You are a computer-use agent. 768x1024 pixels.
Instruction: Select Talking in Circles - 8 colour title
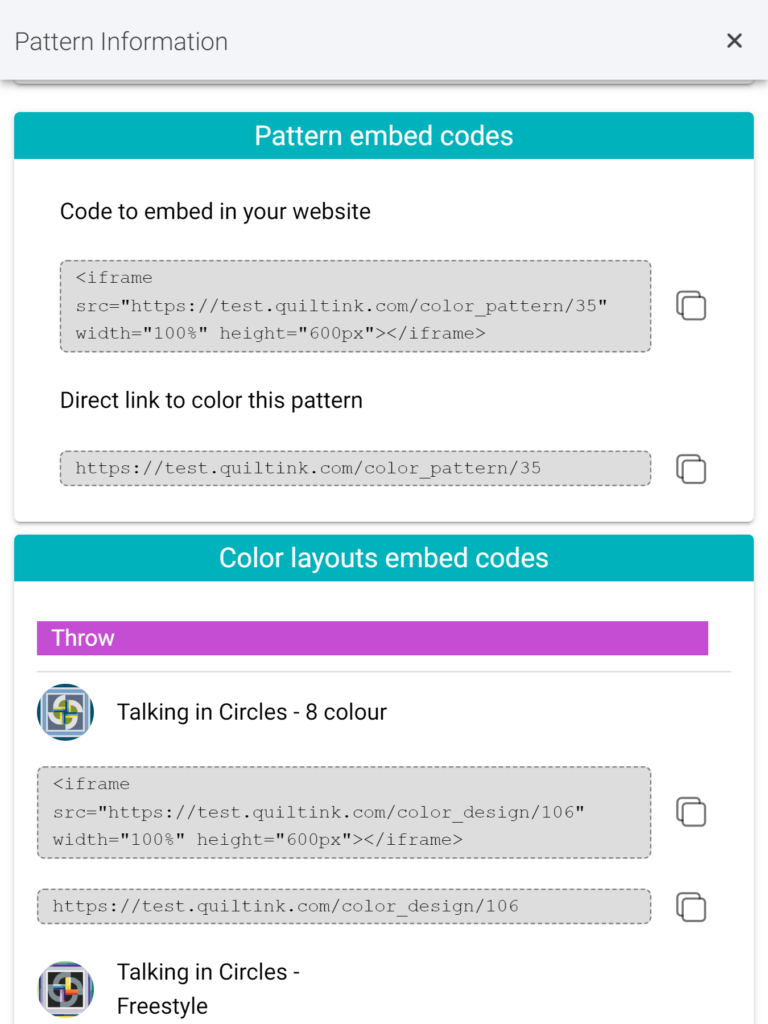click(251, 712)
